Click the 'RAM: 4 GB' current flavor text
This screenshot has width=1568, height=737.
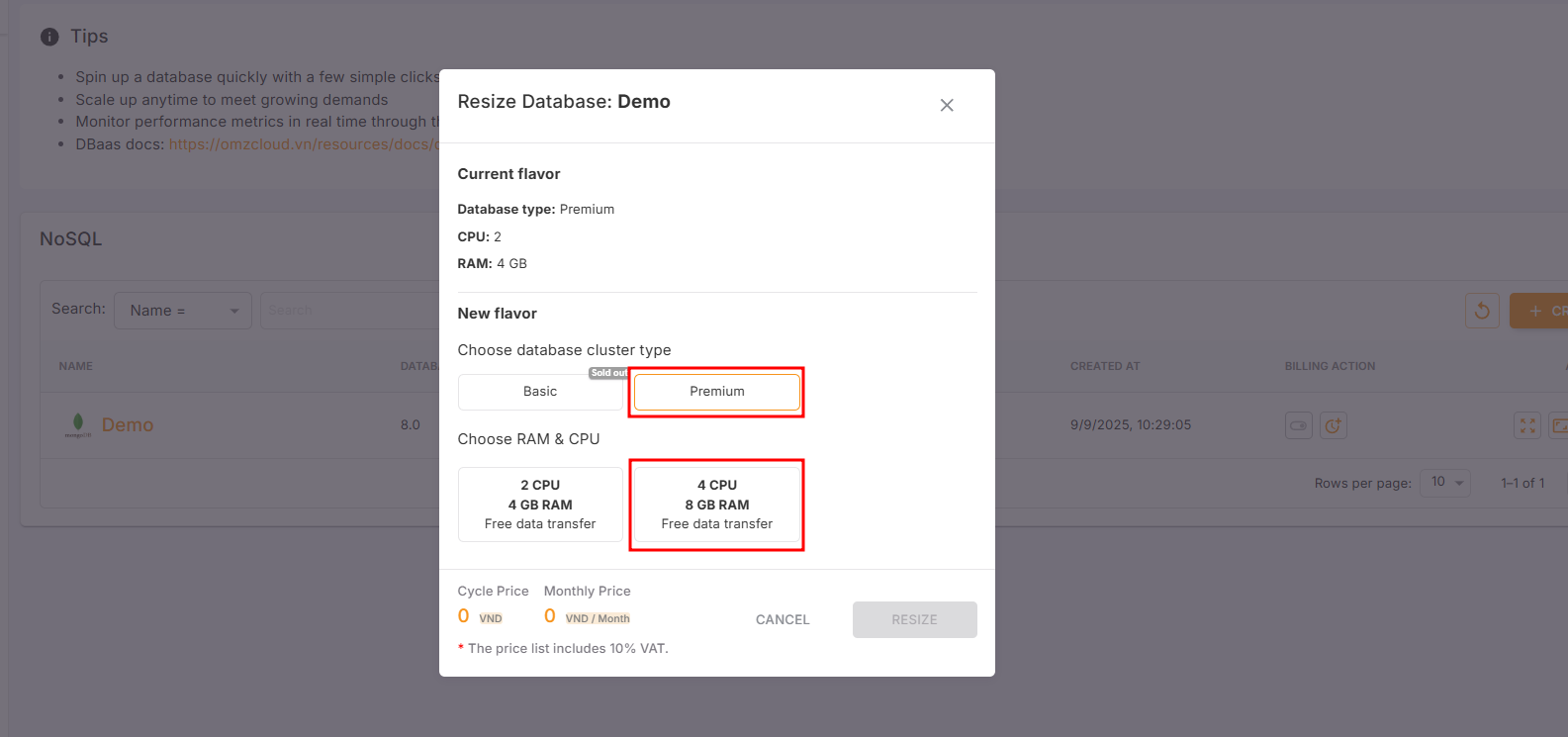coord(493,264)
